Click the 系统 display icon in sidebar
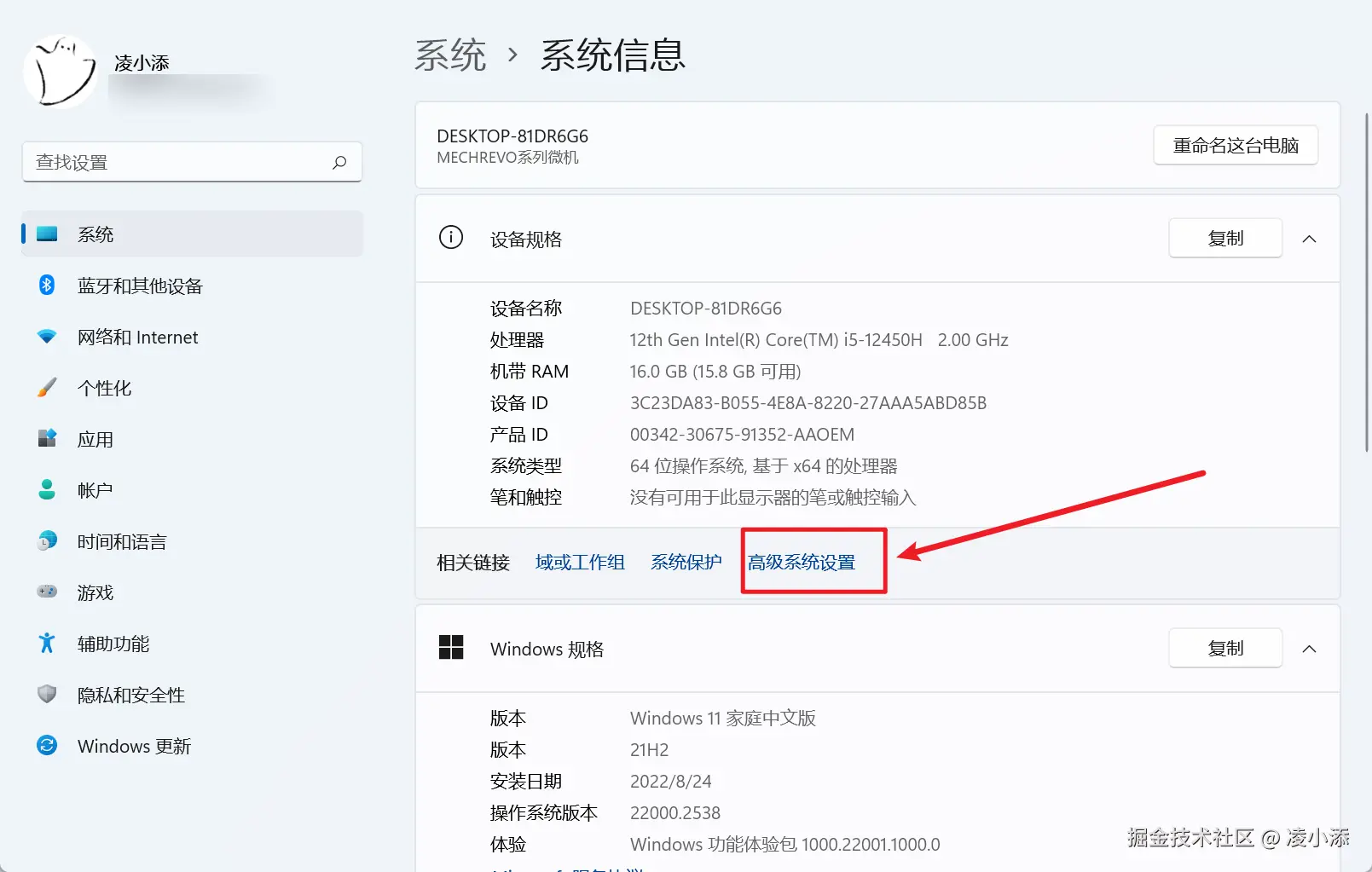Screen dimensions: 1372x872 coord(47,234)
